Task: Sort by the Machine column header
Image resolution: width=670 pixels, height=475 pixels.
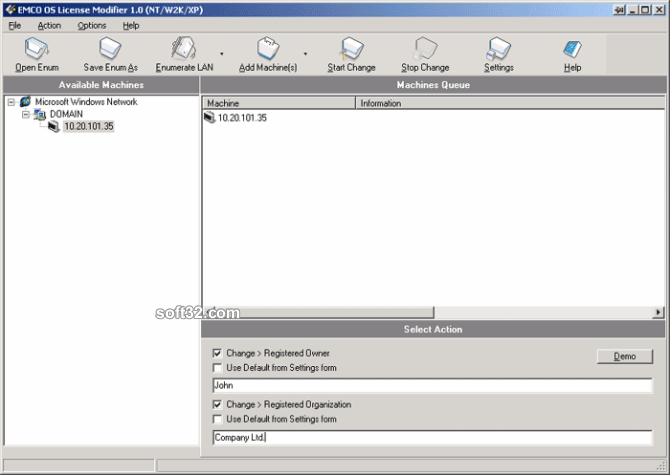Action: tap(279, 103)
